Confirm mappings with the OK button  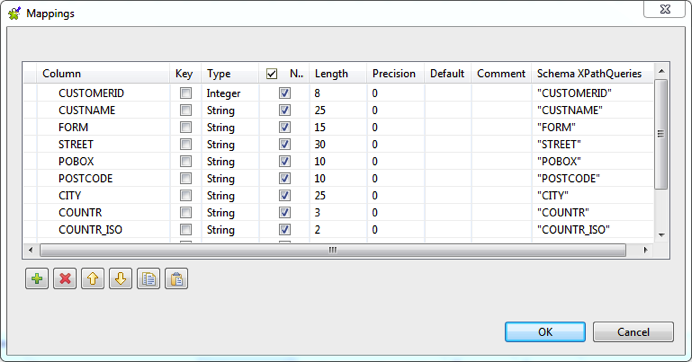click(545, 332)
